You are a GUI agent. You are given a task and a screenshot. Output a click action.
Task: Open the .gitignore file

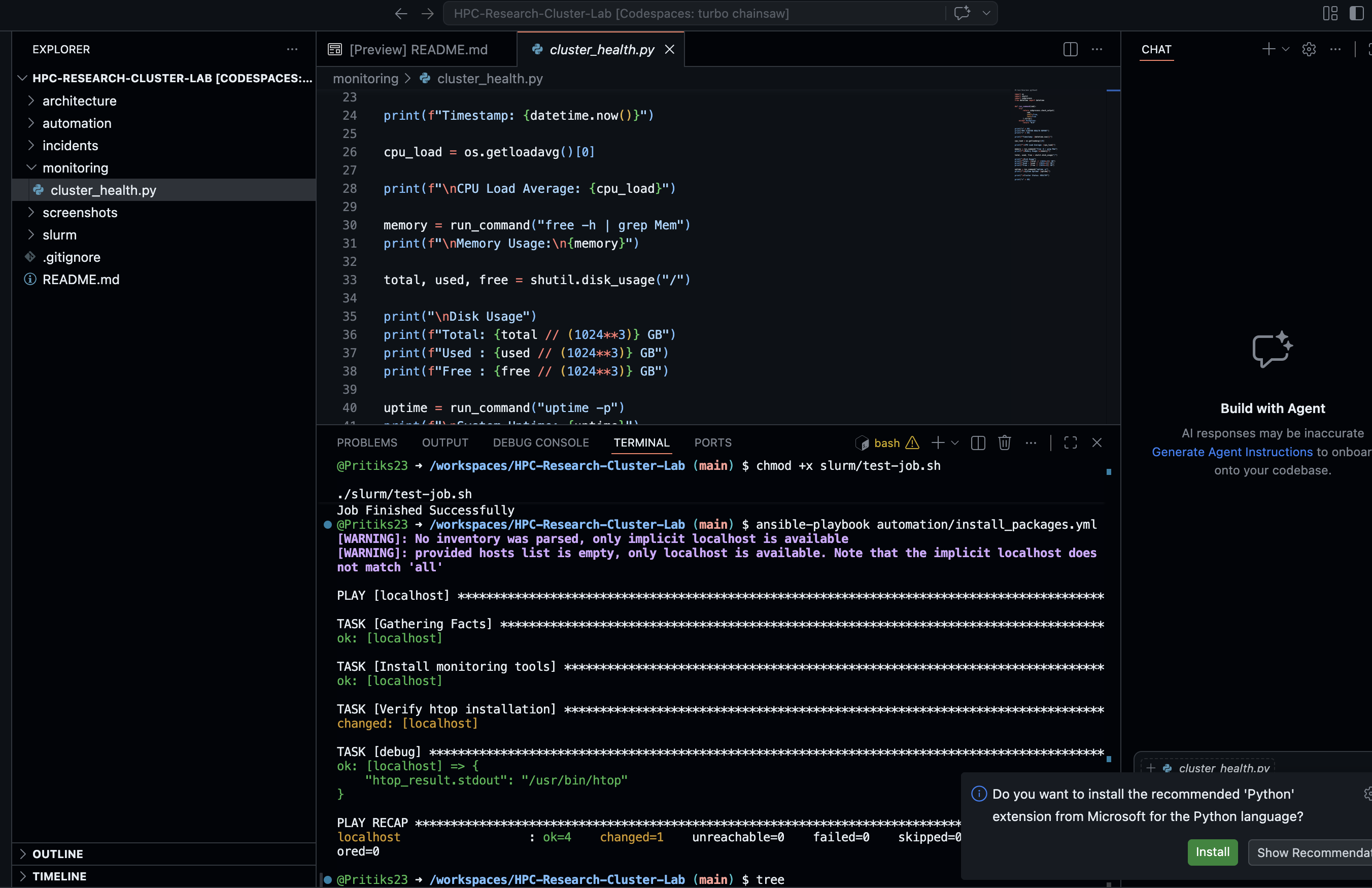point(164,257)
